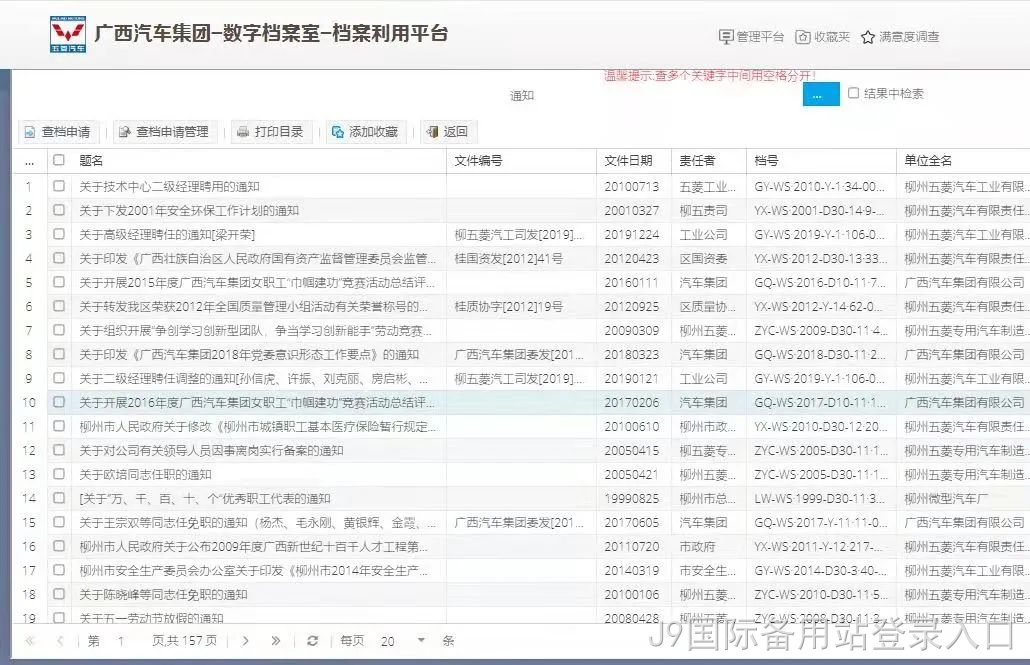Image resolution: width=1030 pixels, height=665 pixels.
Task: Refresh the table with reload icon
Action: [x=313, y=641]
